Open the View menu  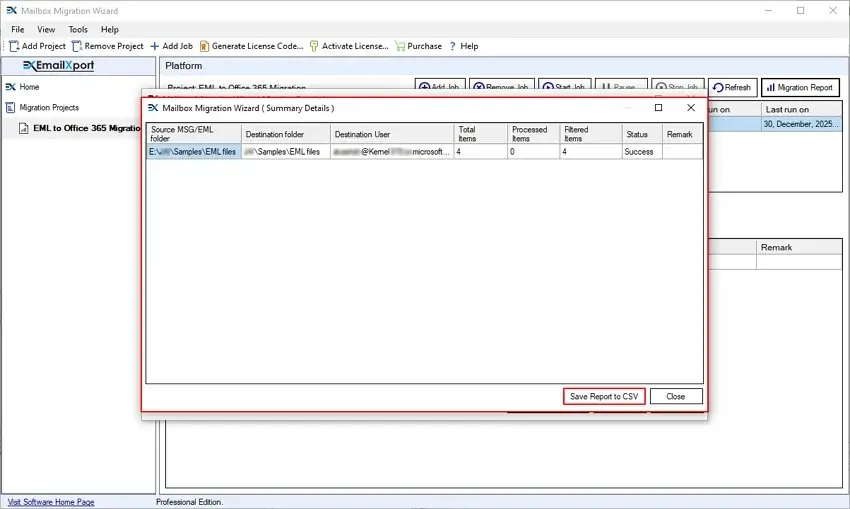(46, 29)
